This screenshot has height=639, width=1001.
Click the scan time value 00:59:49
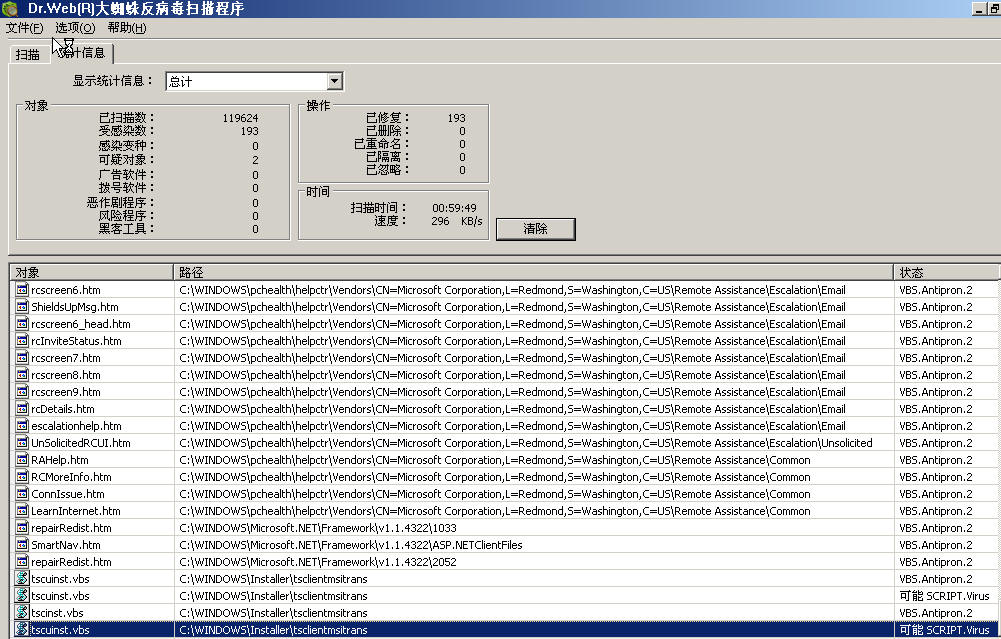point(454,208)
